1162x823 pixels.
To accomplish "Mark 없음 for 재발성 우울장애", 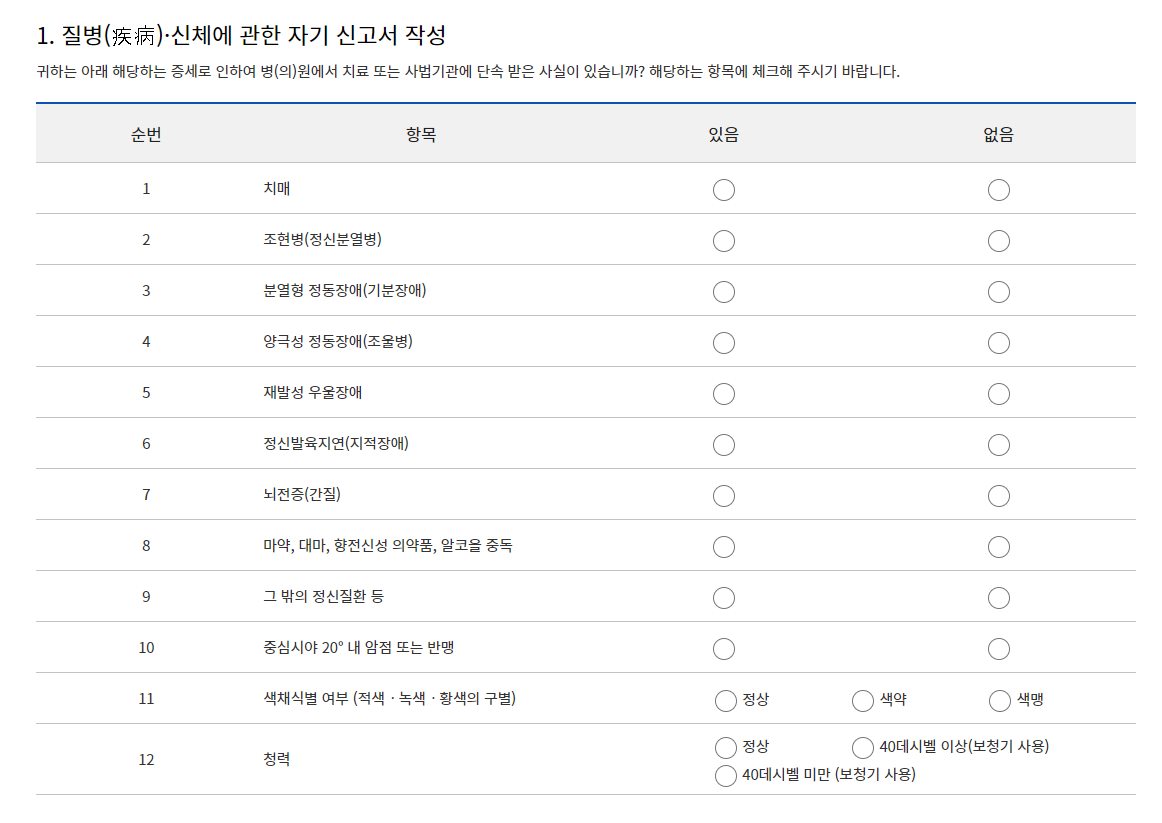I will click(x=998, y=393).
